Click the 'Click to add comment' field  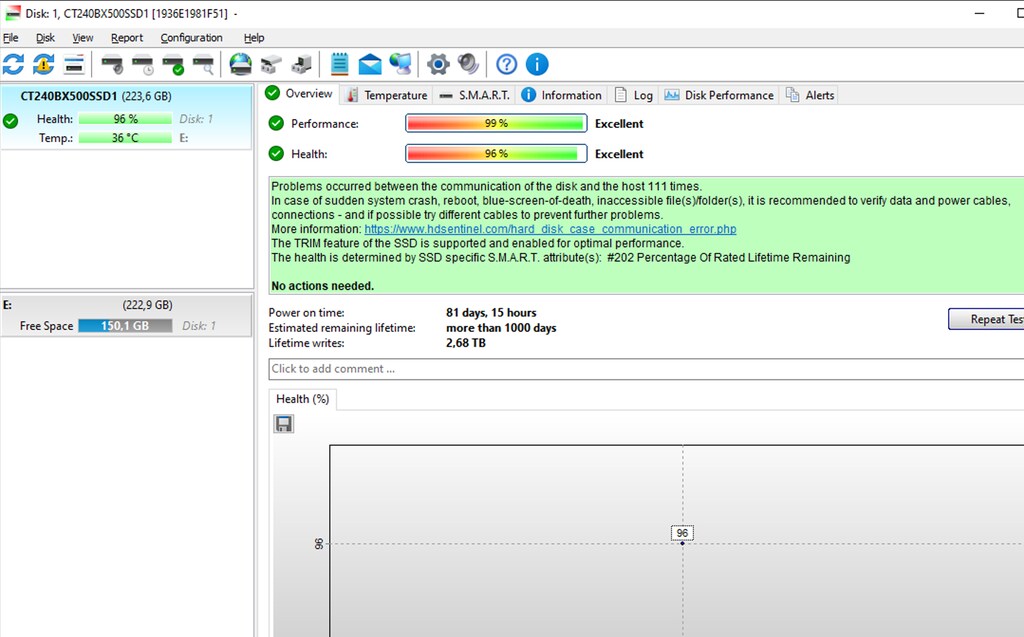[x=647, y=369]
